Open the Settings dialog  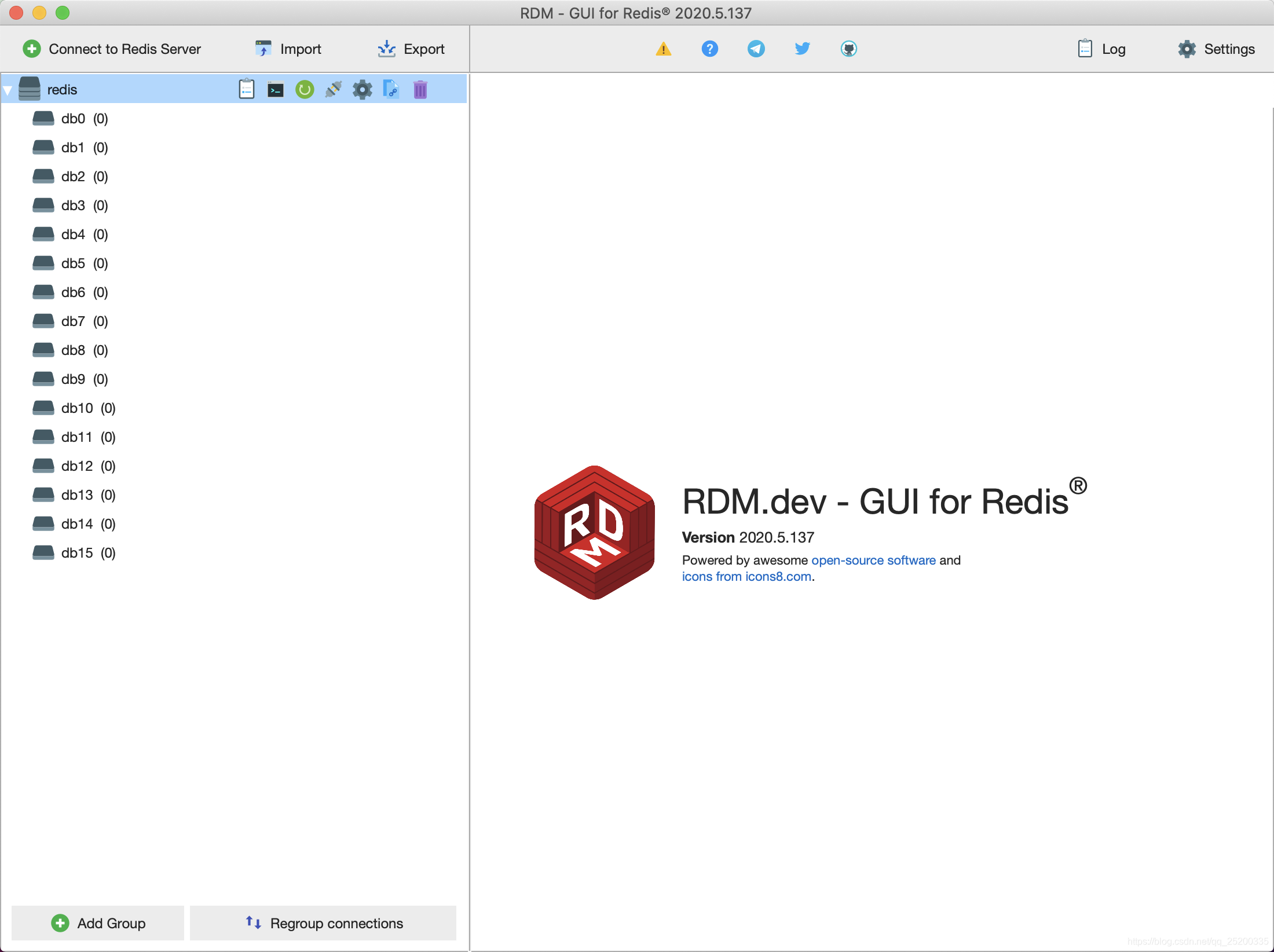click(1216, 49)
